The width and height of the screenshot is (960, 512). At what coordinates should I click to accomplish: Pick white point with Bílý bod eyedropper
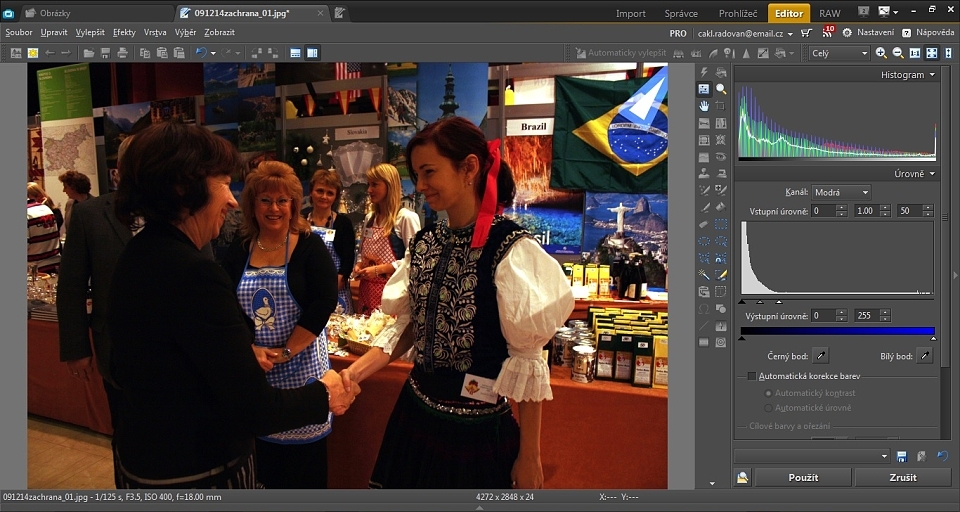[926, 356]
